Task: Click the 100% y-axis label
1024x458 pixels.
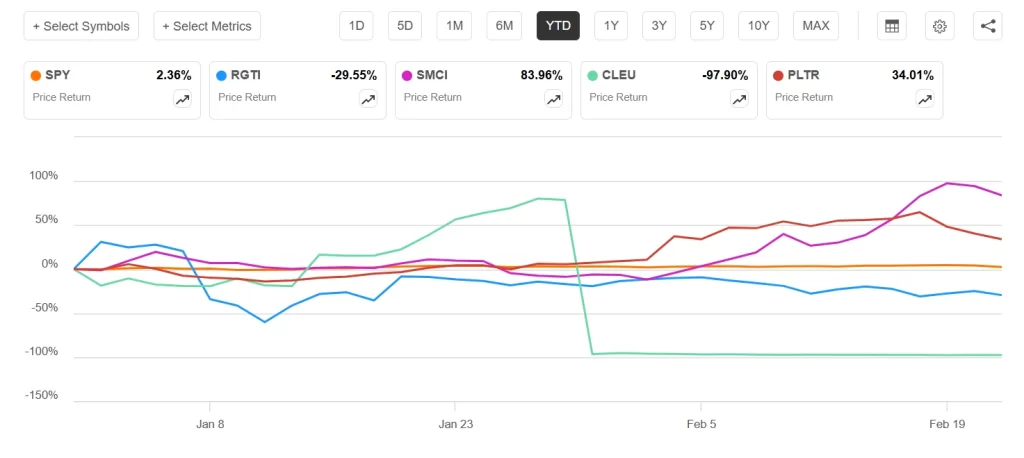Action: pos(44,176)
